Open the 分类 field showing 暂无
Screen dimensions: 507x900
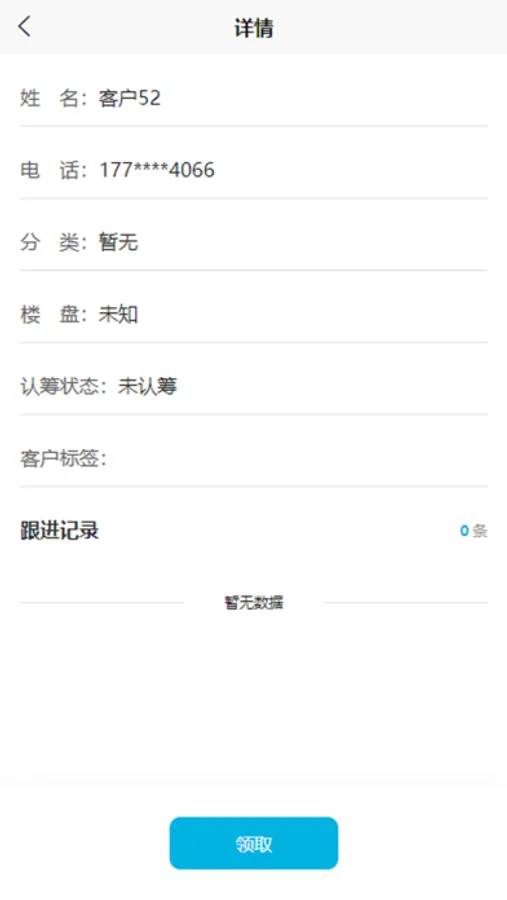tap(254, 242)
